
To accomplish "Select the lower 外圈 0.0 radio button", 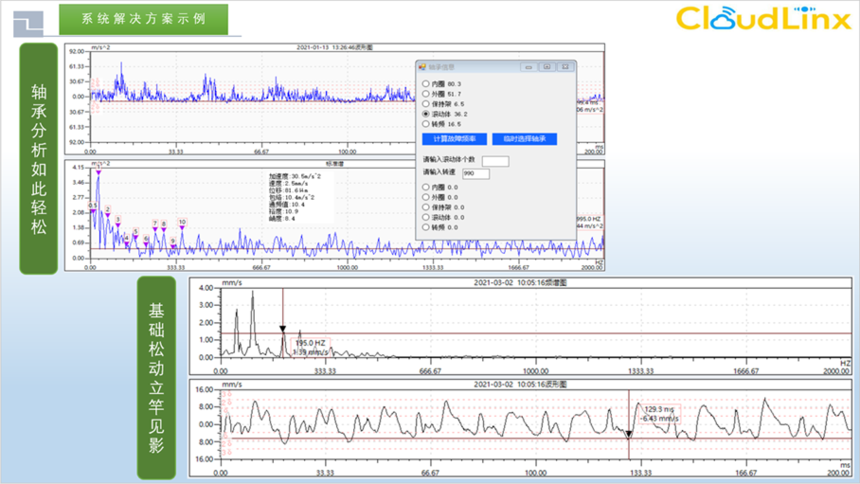I will click(426, 197).
